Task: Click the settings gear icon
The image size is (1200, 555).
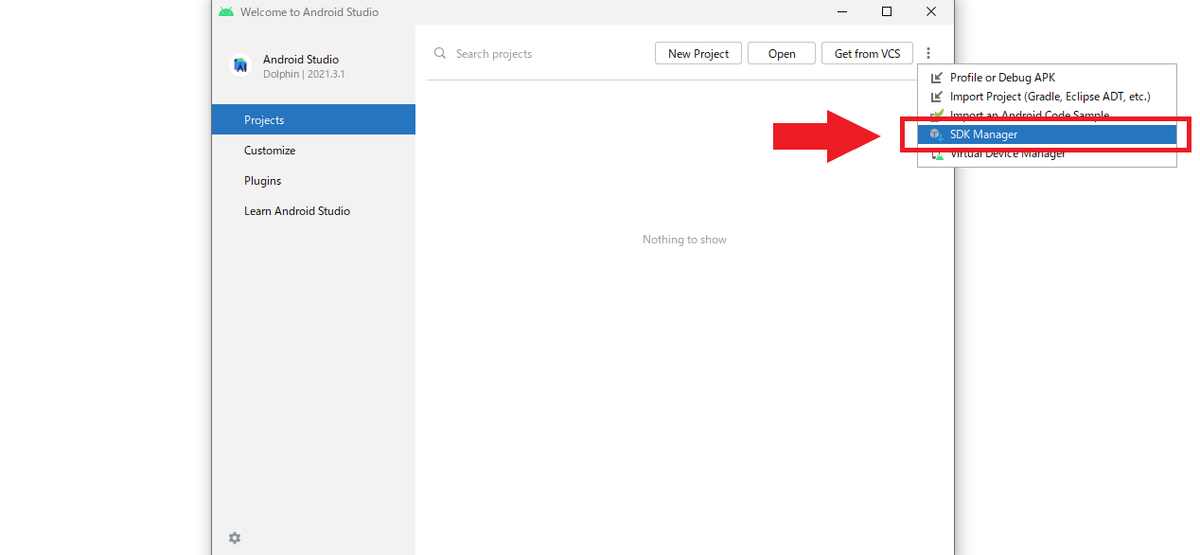Action: [234, 538]
